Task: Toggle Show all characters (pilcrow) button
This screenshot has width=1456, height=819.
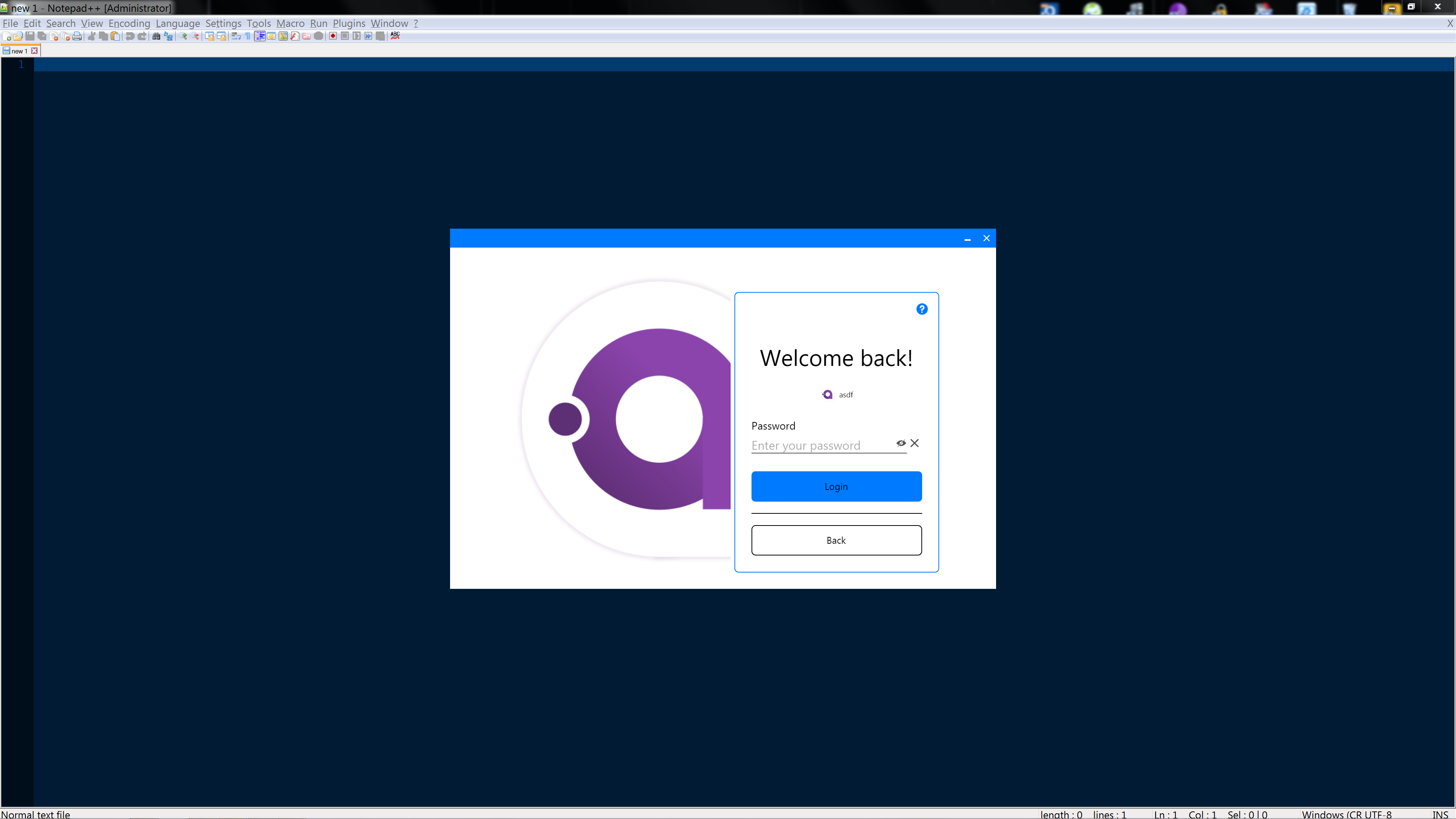Action: (248, 36)
